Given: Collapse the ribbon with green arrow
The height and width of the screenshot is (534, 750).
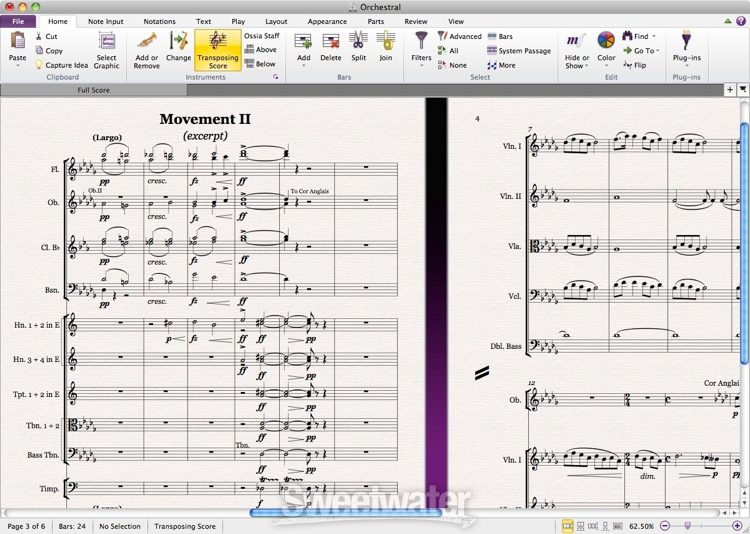Looking at the screenshot, I should [728, 22].
